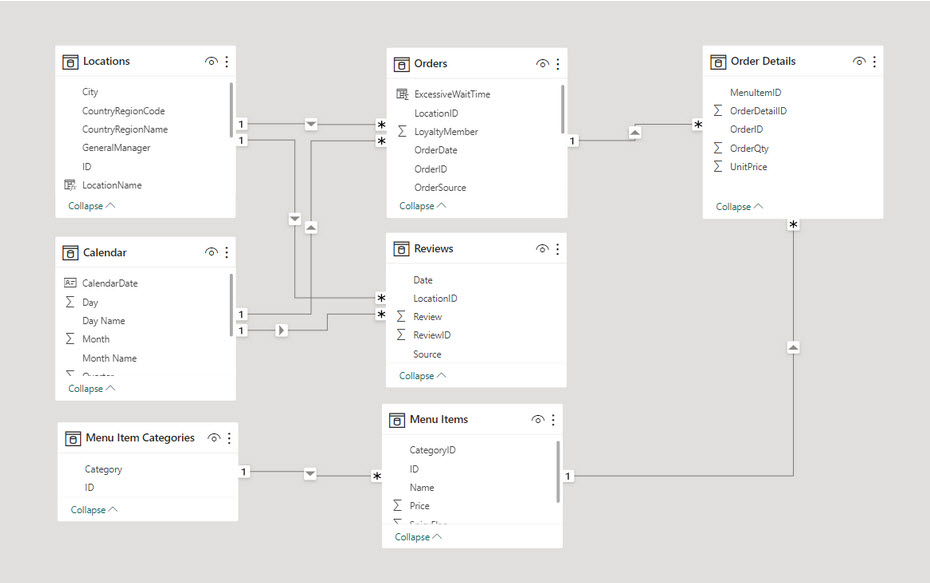Click the sigma icon next to Price
930x583 pixels.
[x=397, y=505]
